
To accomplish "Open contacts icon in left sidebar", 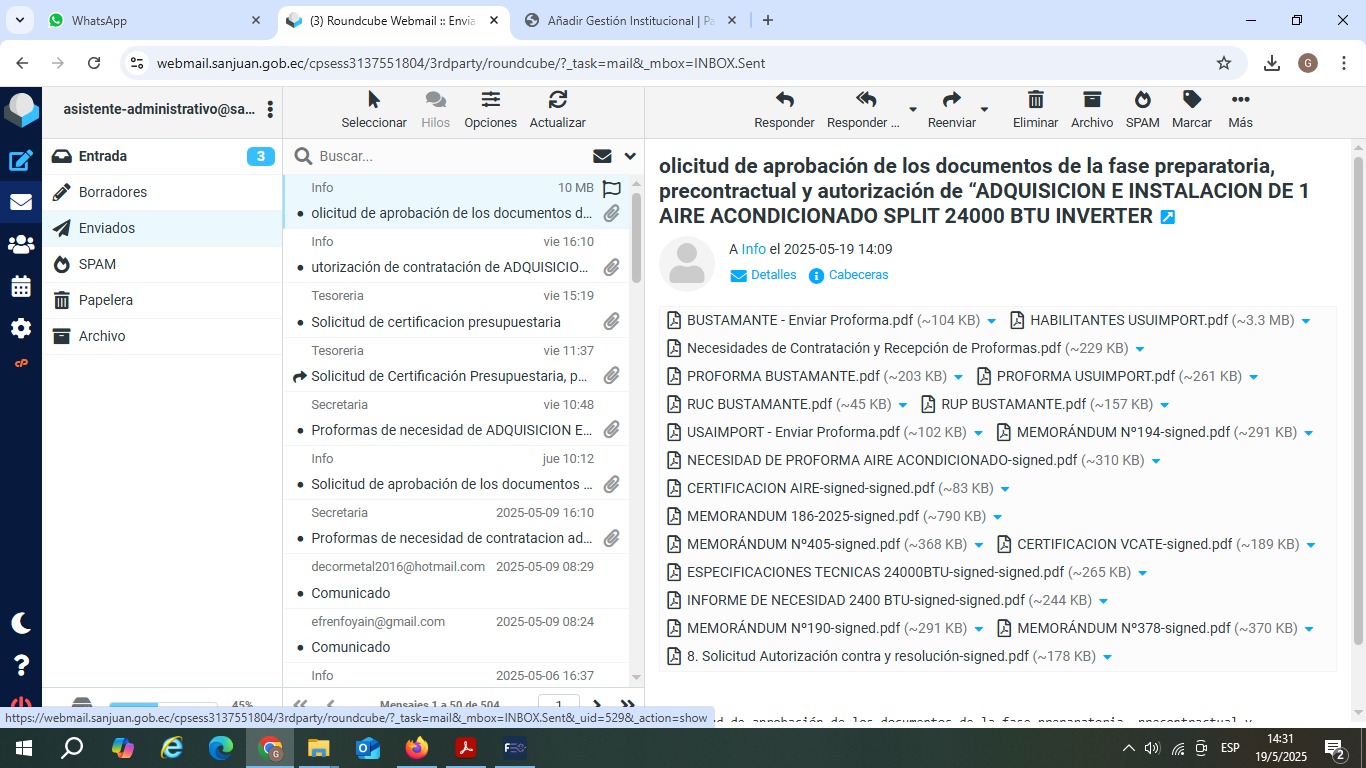I will pyautogui.click(x=20, y=244).
